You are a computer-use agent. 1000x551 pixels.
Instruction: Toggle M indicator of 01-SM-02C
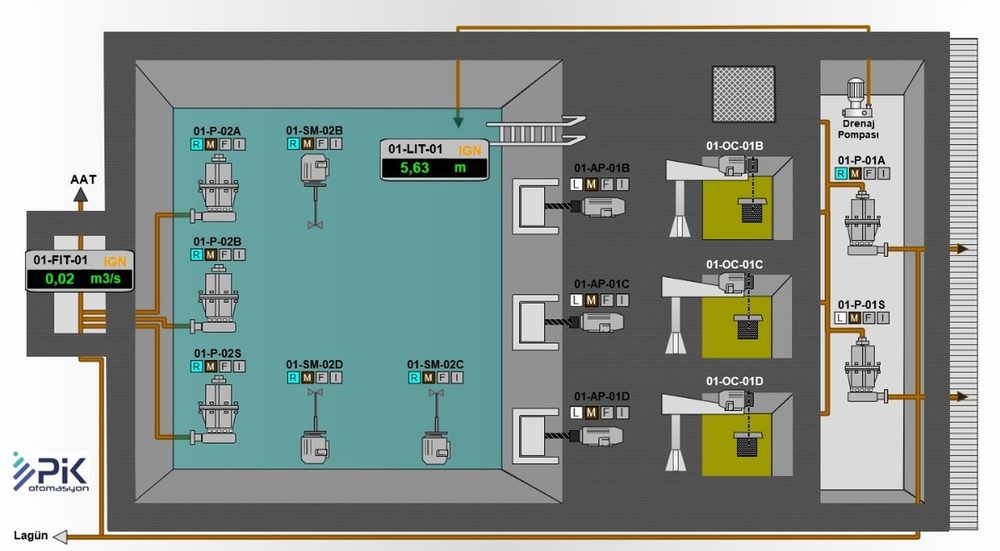point(429,378)
